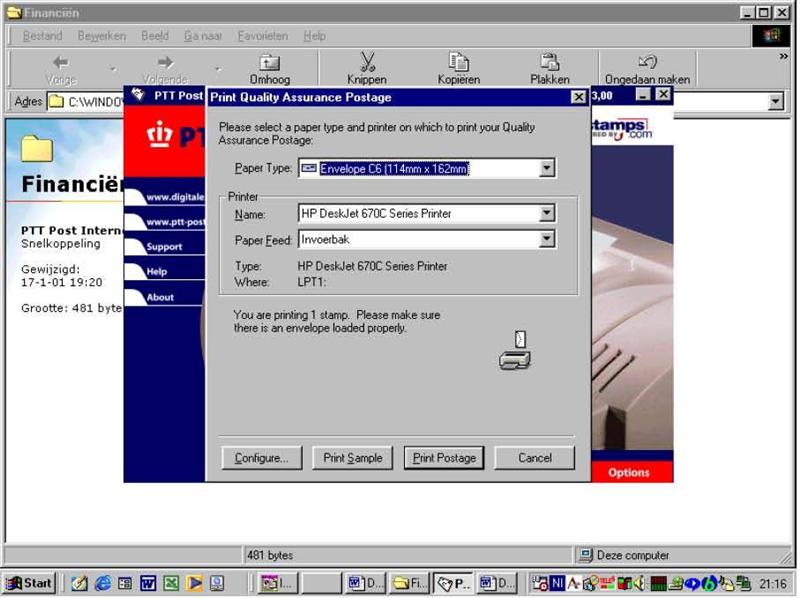Launch Word from quick launch bar
Screen dimensions: 800x598
pyautogui.click(x=148, y=583)
